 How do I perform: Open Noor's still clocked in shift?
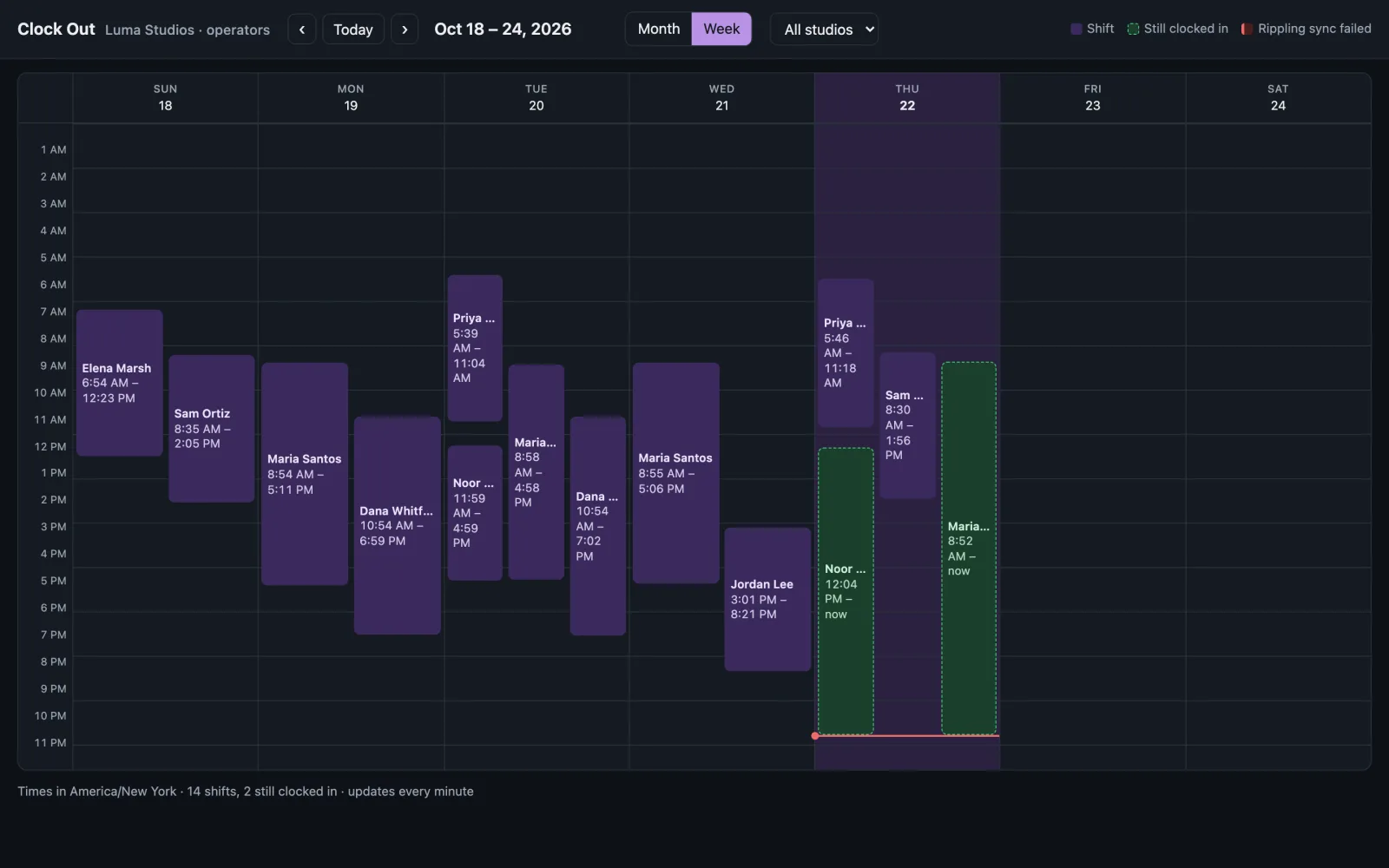[846, 591]
